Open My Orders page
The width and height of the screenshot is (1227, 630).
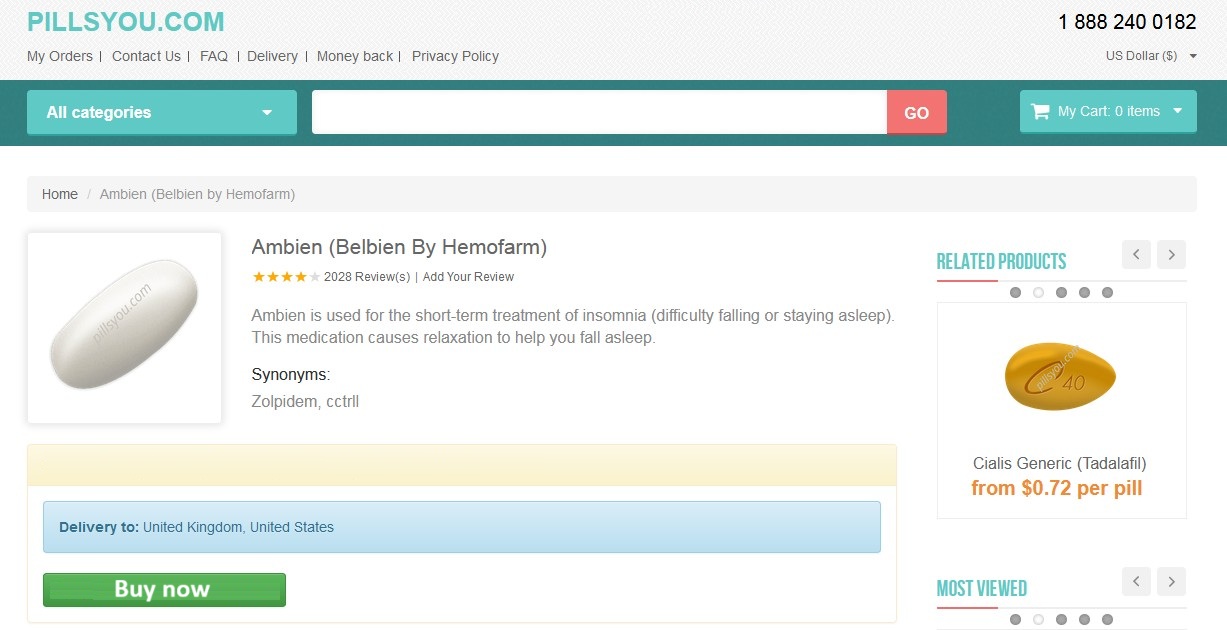tap(60, 56)
